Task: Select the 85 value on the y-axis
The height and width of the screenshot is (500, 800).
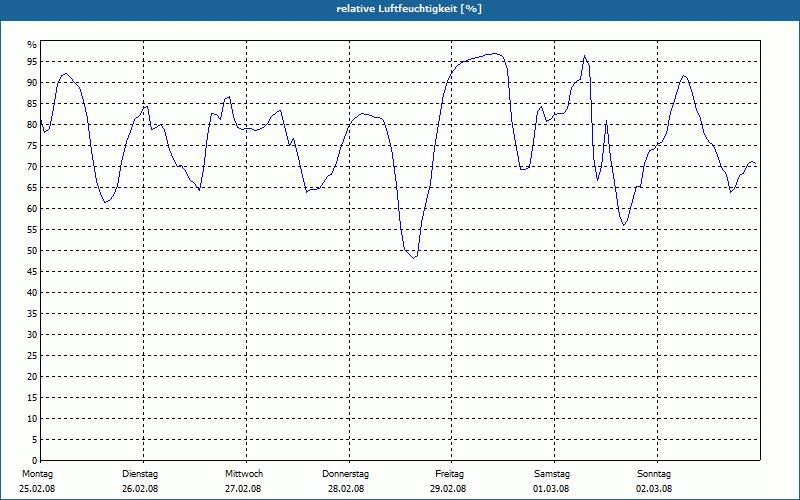Action: click(32, 104)
